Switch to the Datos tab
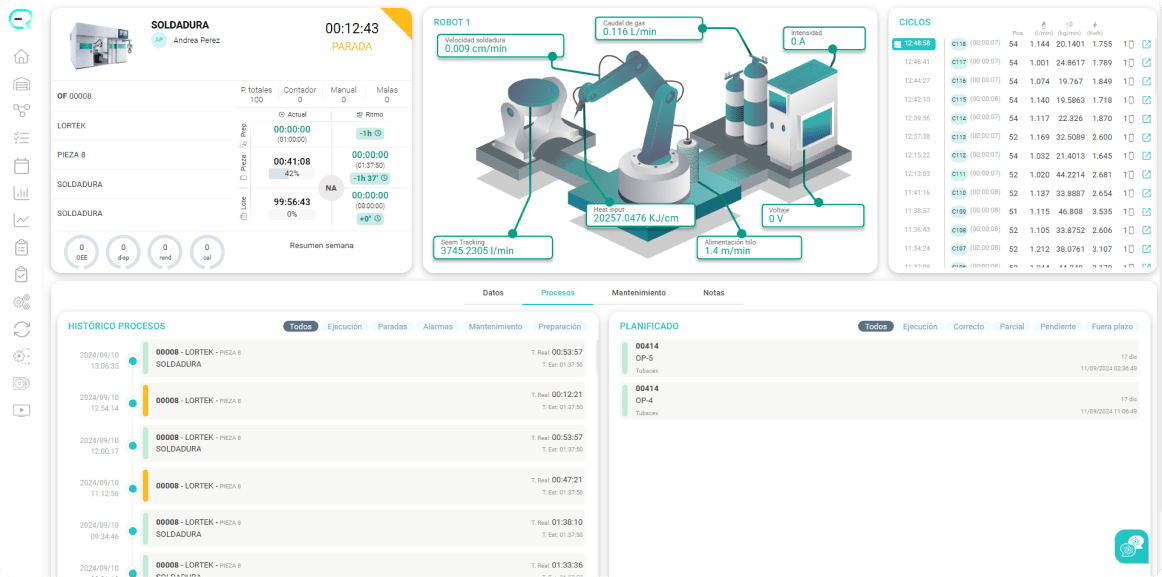 [493, 293]
